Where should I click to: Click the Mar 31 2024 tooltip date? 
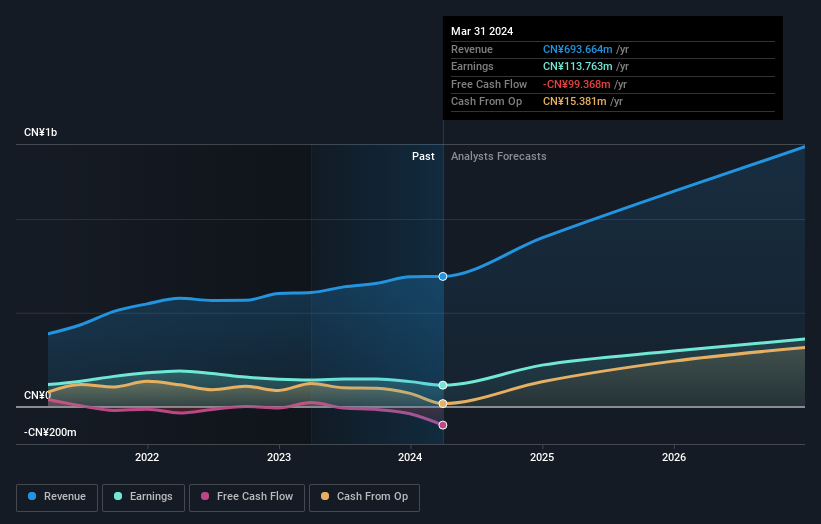(x=482, y=31)
